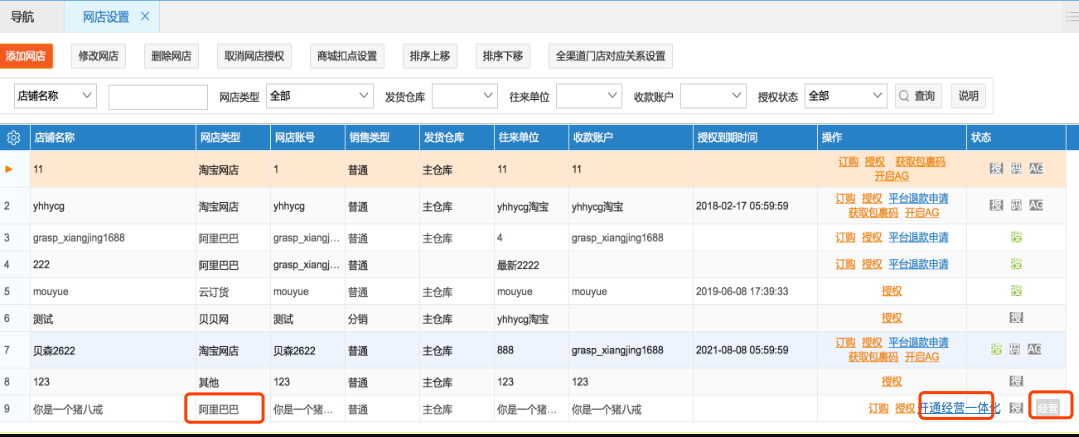The image size is (1079, 437).
Task: Click 授权 link in row 123
Action: coord(892,381)
